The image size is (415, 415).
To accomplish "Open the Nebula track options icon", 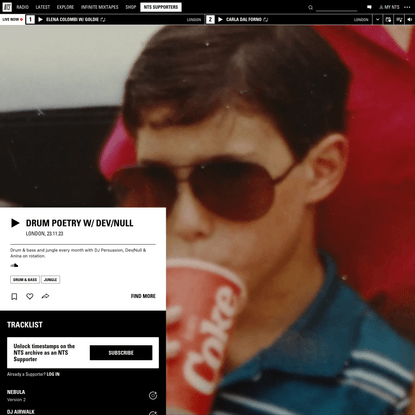I will [x=153, y=396].
